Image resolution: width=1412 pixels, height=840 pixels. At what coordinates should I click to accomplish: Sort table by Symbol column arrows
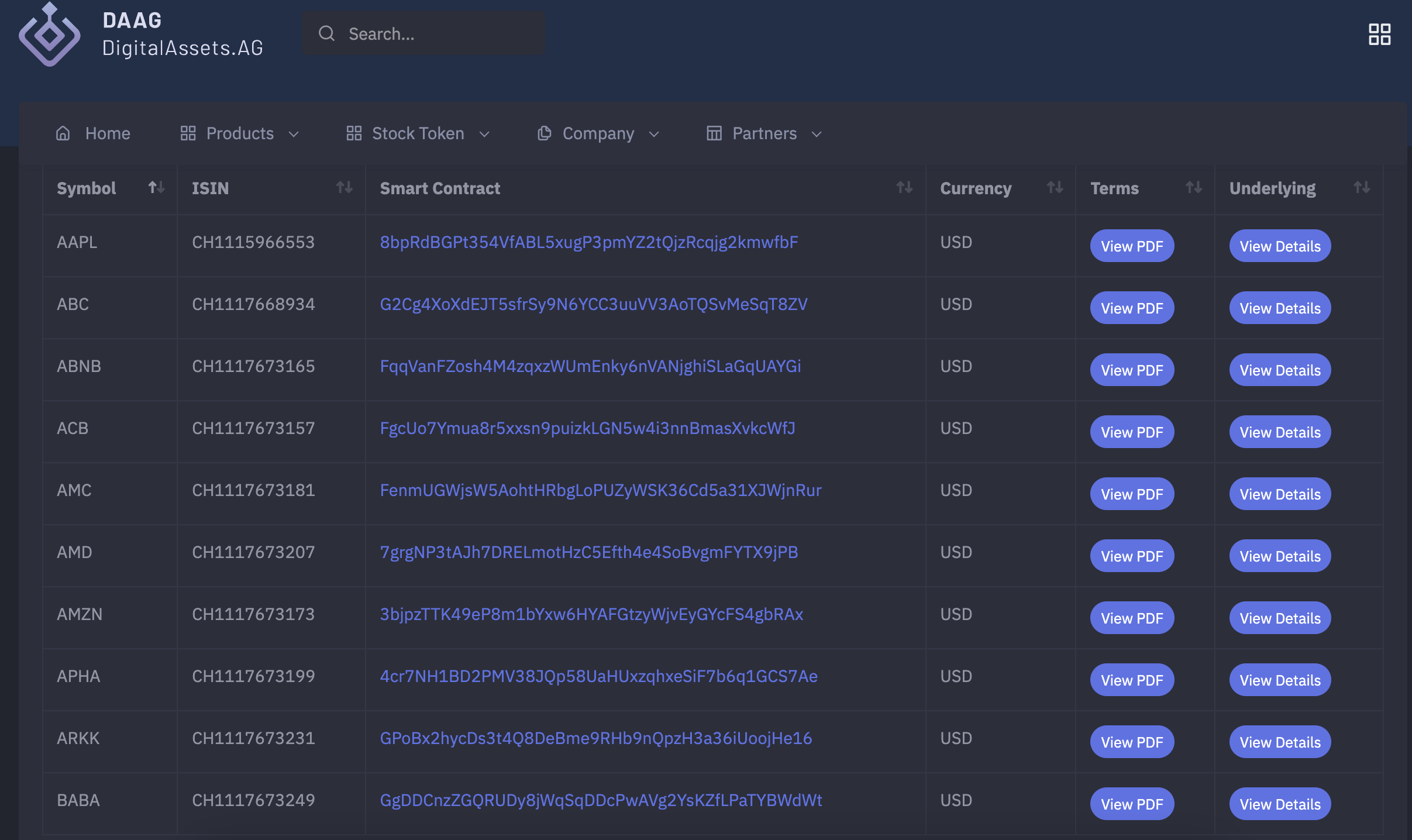click(156, 187)
